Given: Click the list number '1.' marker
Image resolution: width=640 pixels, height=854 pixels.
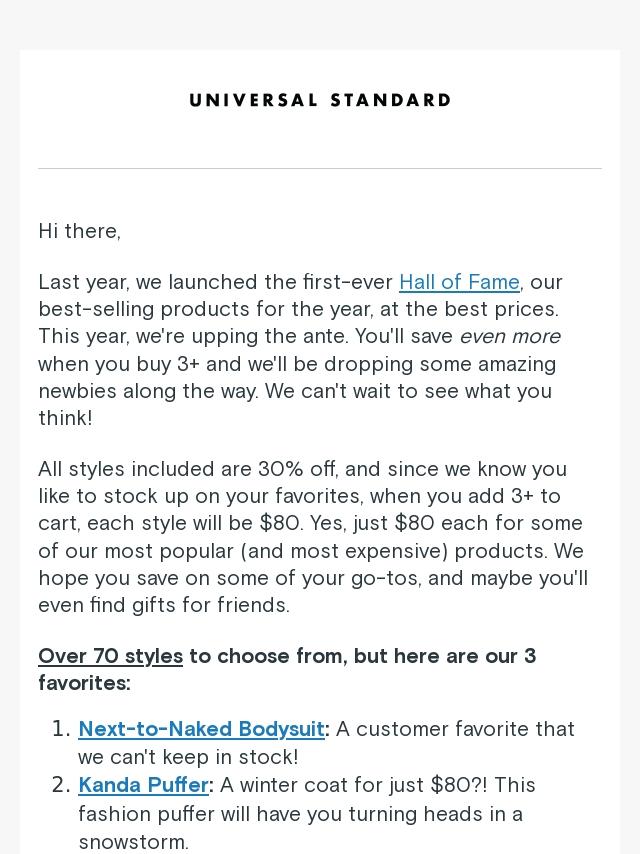Looking at the screenshot, I should [x=61, y=729].
